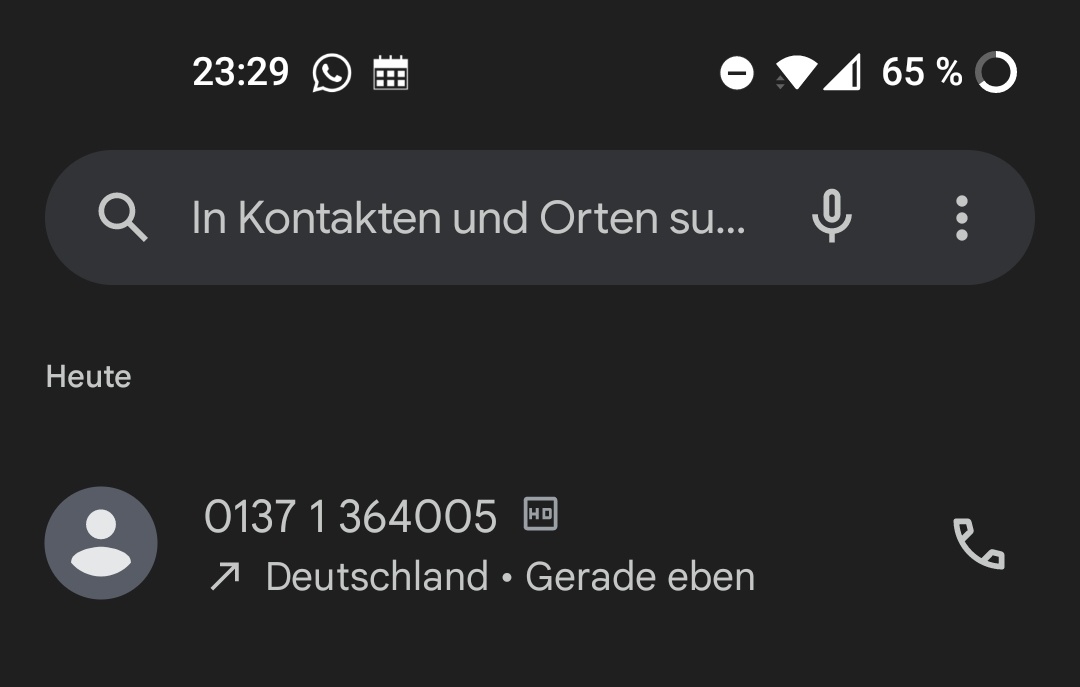
Task: Tap the 23:29 clock in status bar
Action: click(240, 72)
